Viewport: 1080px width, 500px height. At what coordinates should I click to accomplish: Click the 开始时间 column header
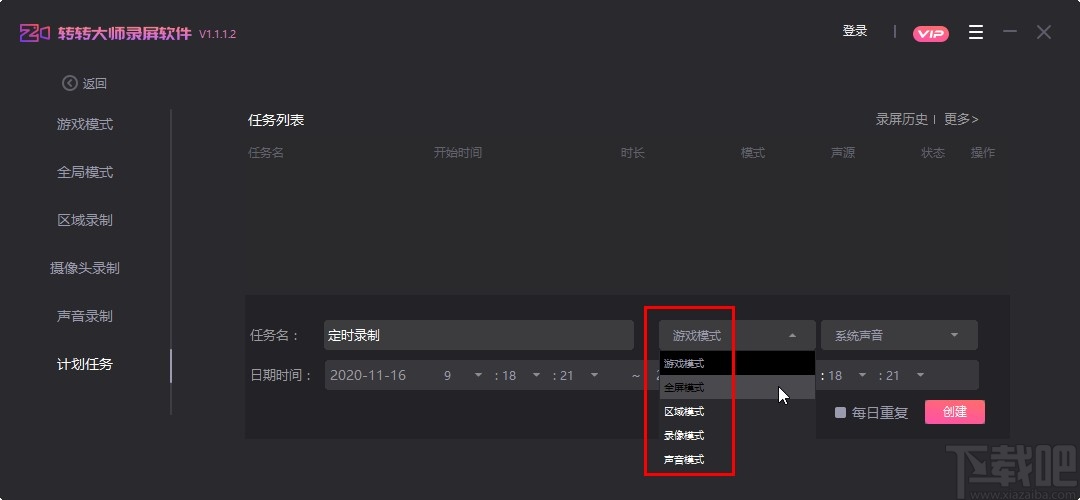[x=457, y=153]
